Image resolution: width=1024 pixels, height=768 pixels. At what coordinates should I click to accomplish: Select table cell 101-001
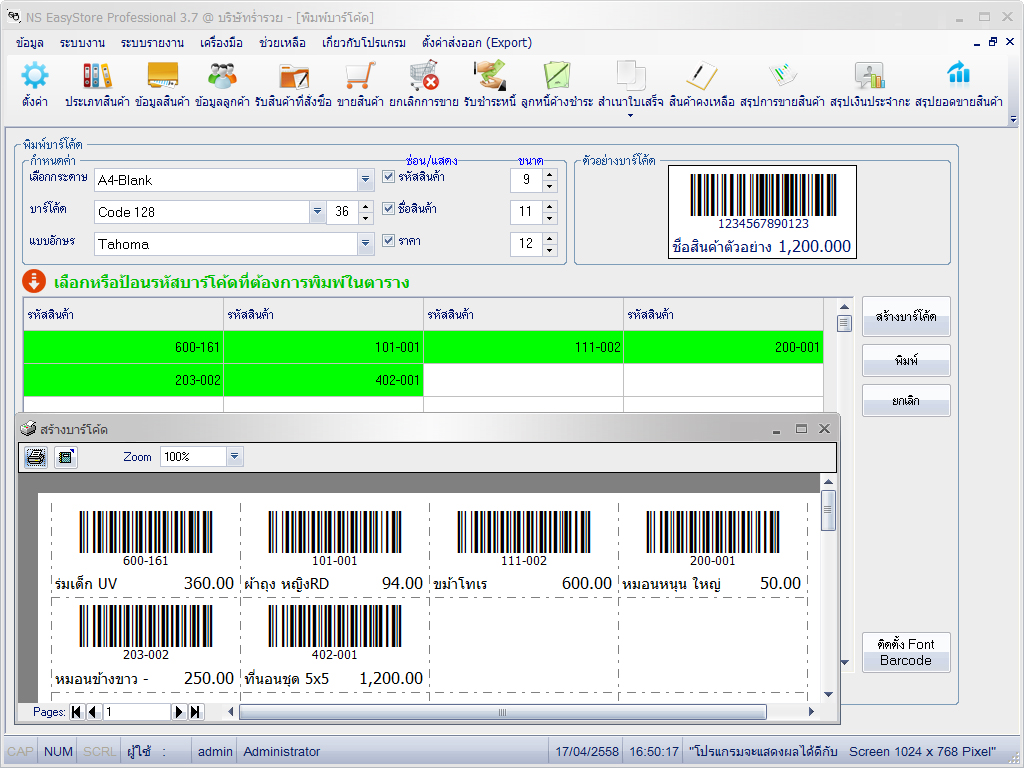323,347
